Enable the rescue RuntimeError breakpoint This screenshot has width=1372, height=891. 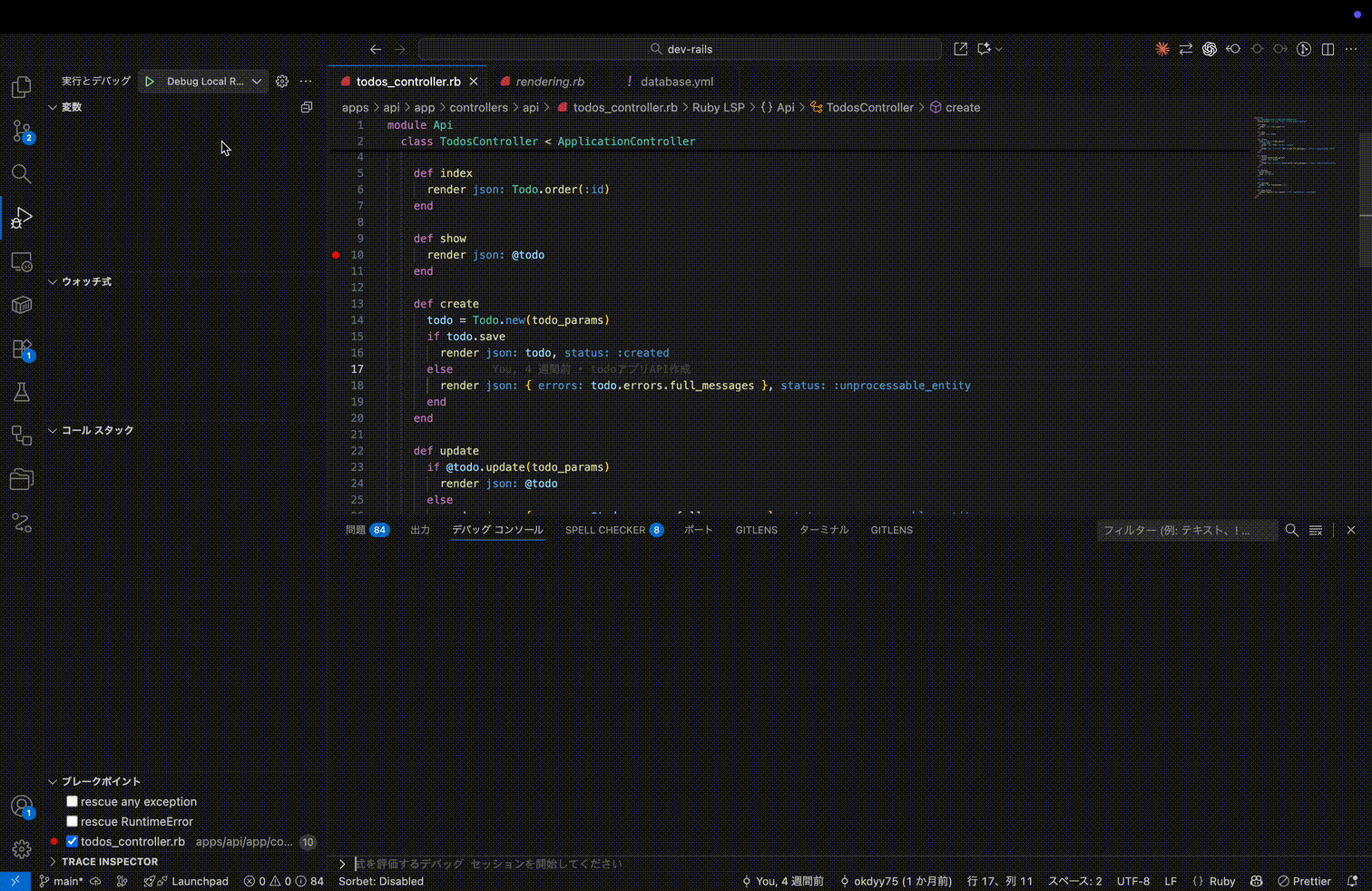click(x=72, y=821)
